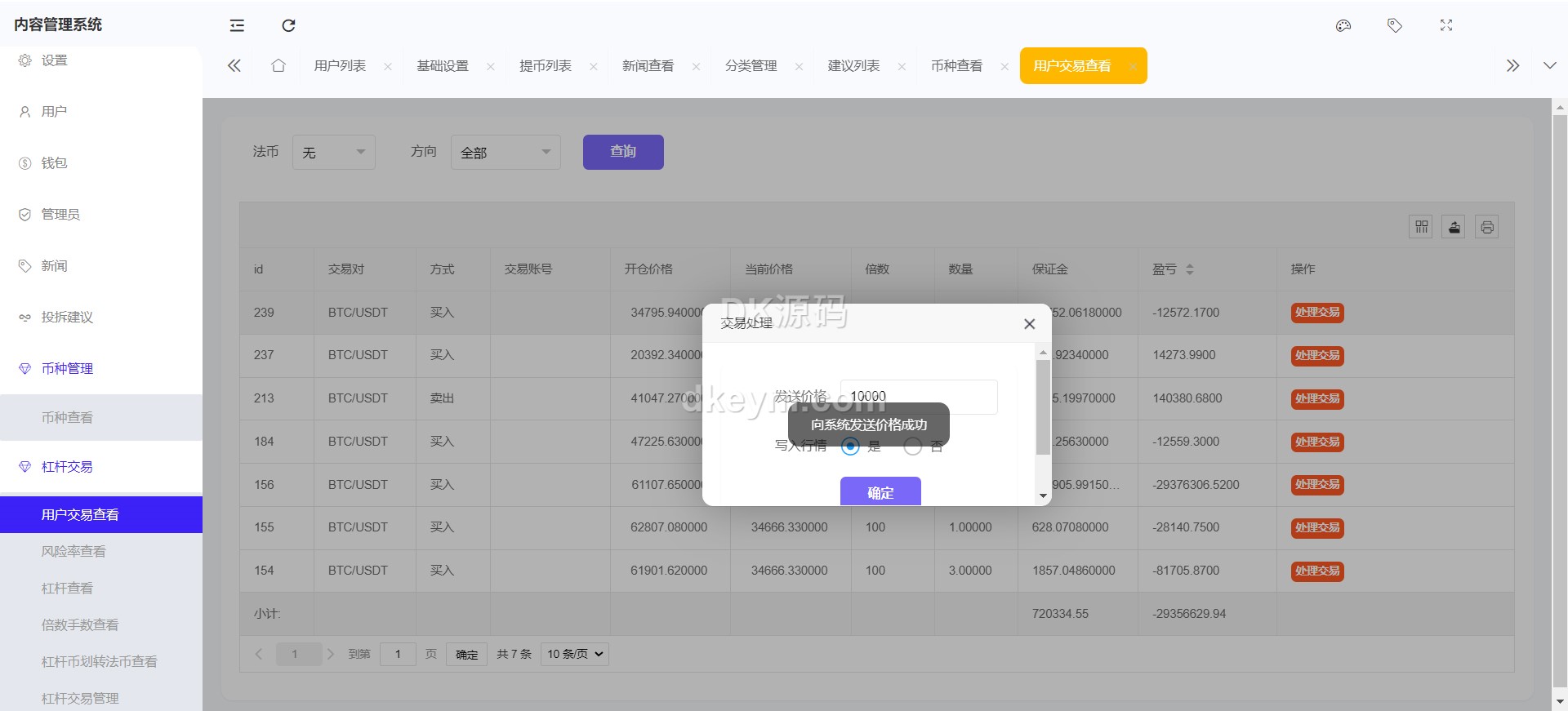Sort the 盈亏 column

[1189, 269]
